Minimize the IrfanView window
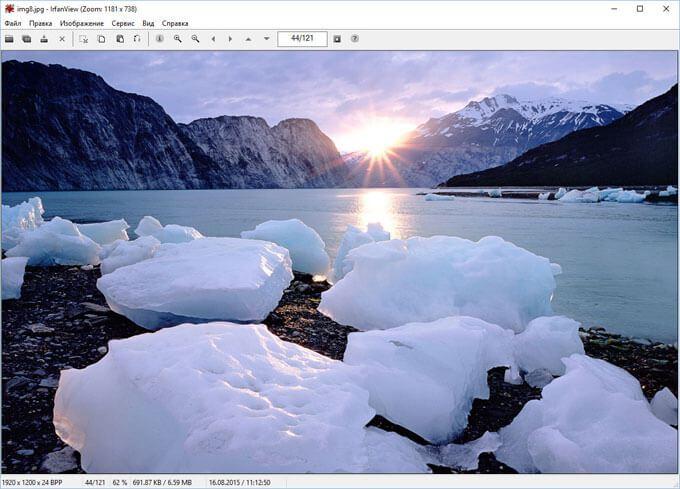This screenshot has width=680, height=489. tap(614, 9)
